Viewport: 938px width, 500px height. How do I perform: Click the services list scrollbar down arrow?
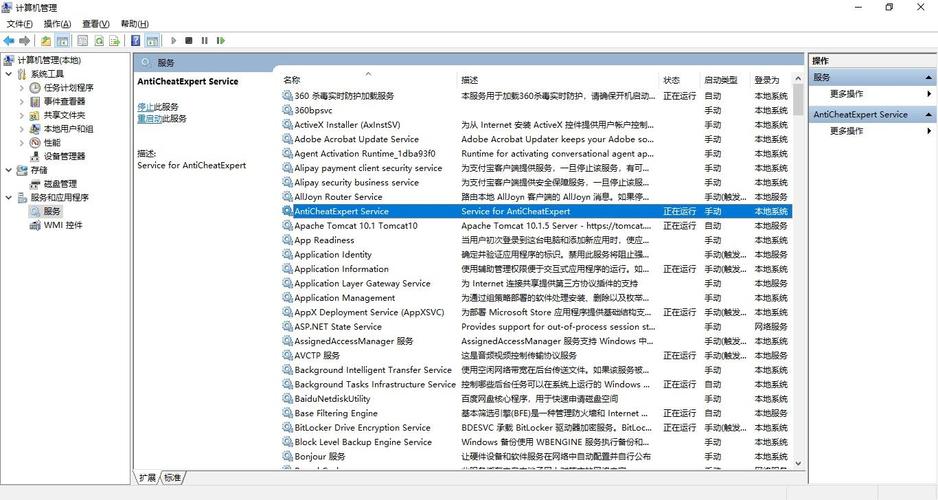798,463
